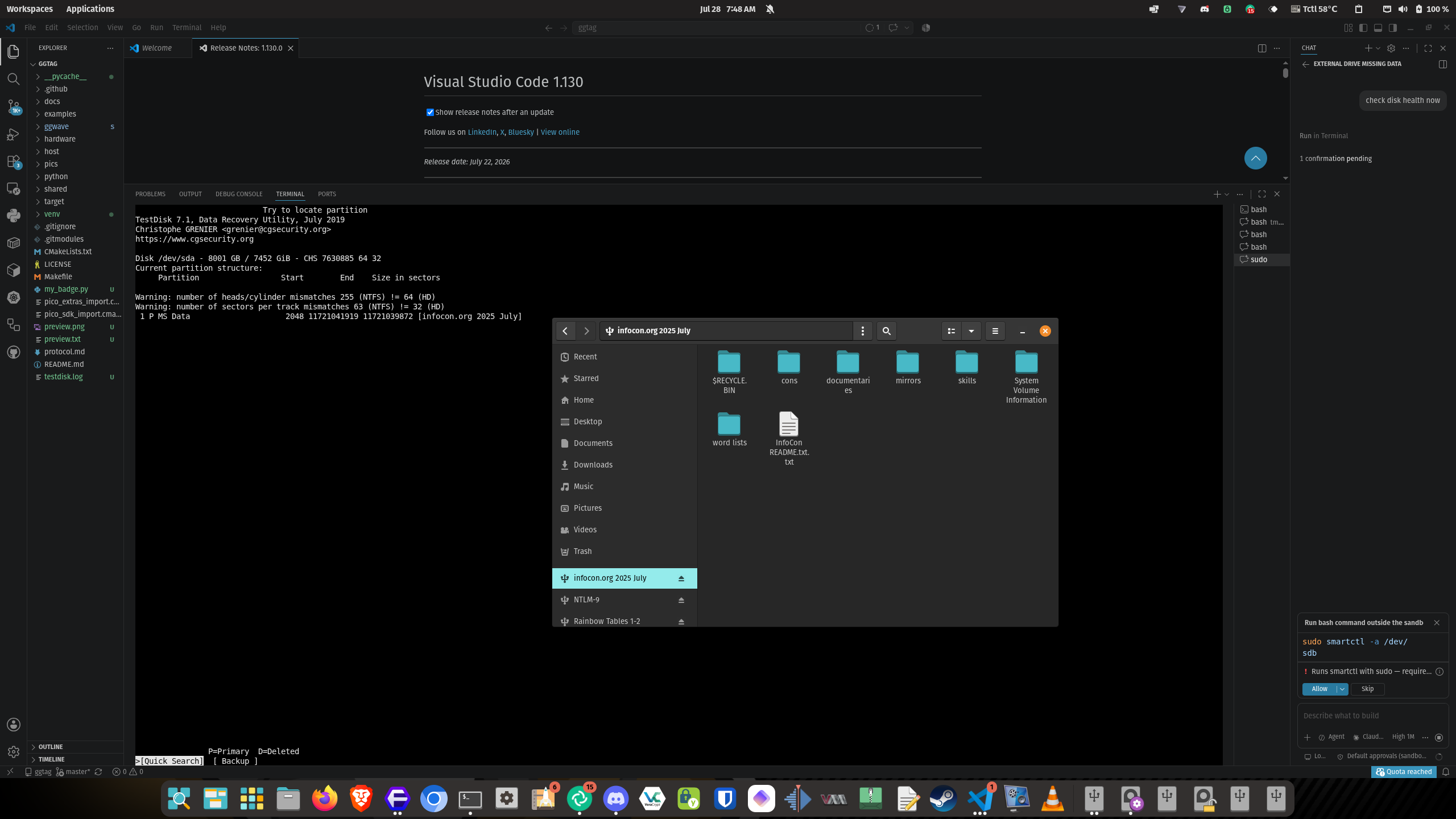
Task: Toggle notifications bell in top bar
Action: [x=770, y=9]
